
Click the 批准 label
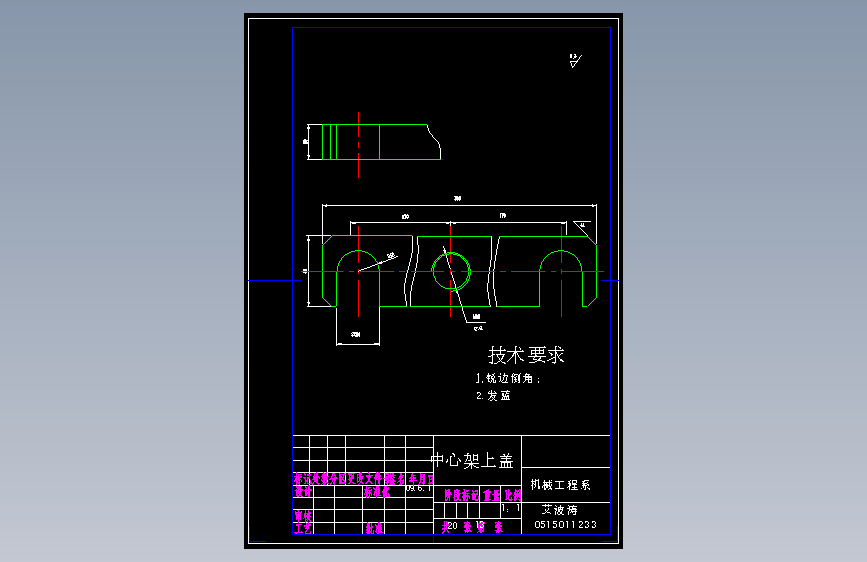coord(374,528)
